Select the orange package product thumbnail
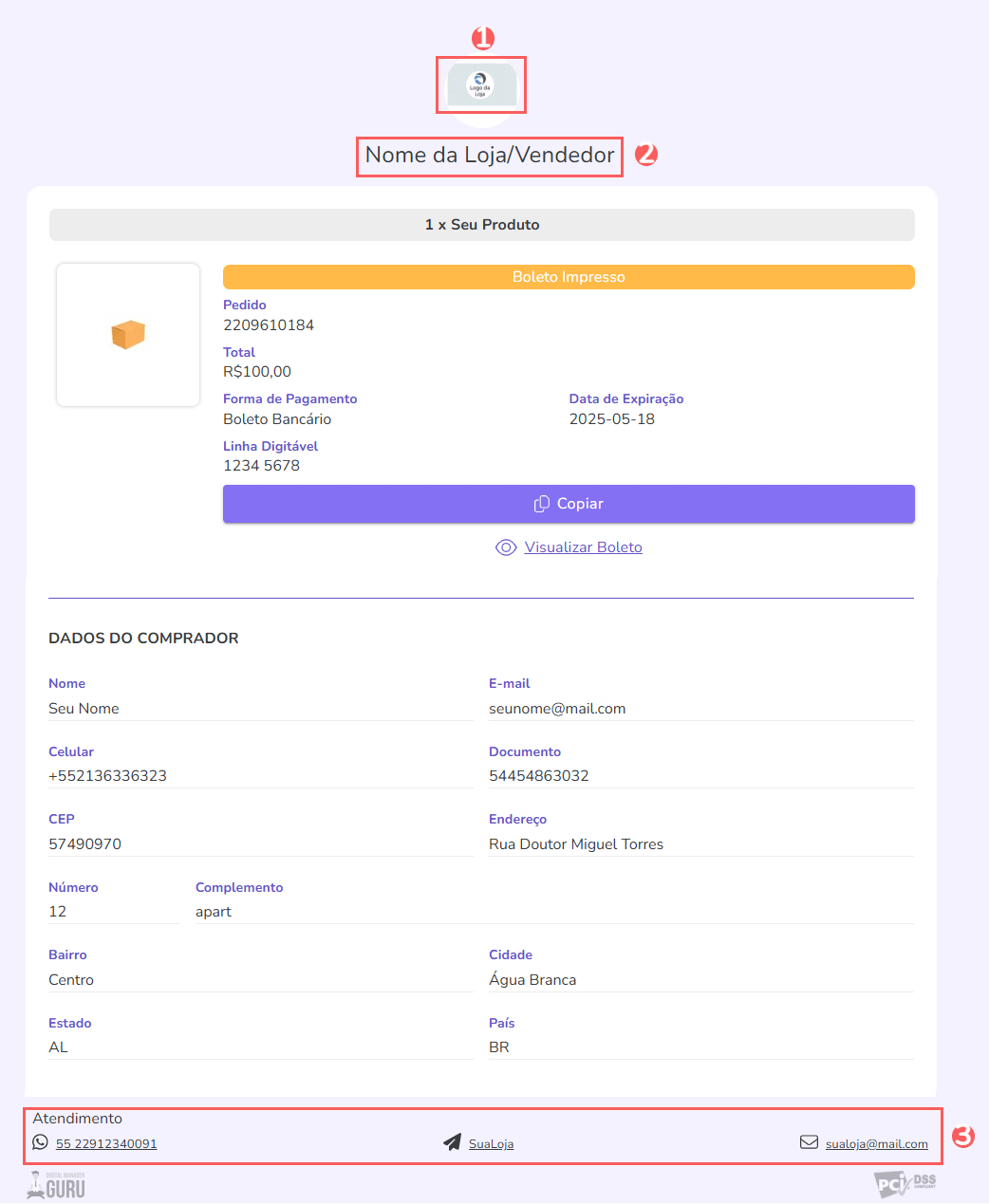The width and height of the screenshot is (989, 1204). 127,334
